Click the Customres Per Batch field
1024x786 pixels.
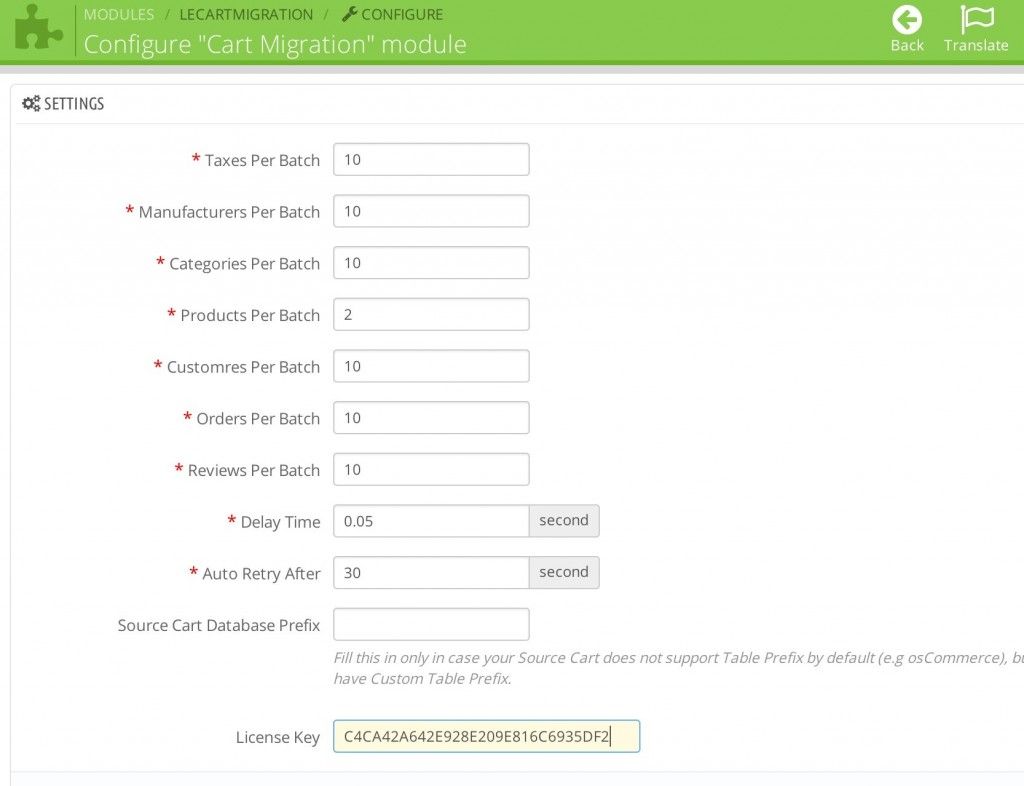pos(431,366)
